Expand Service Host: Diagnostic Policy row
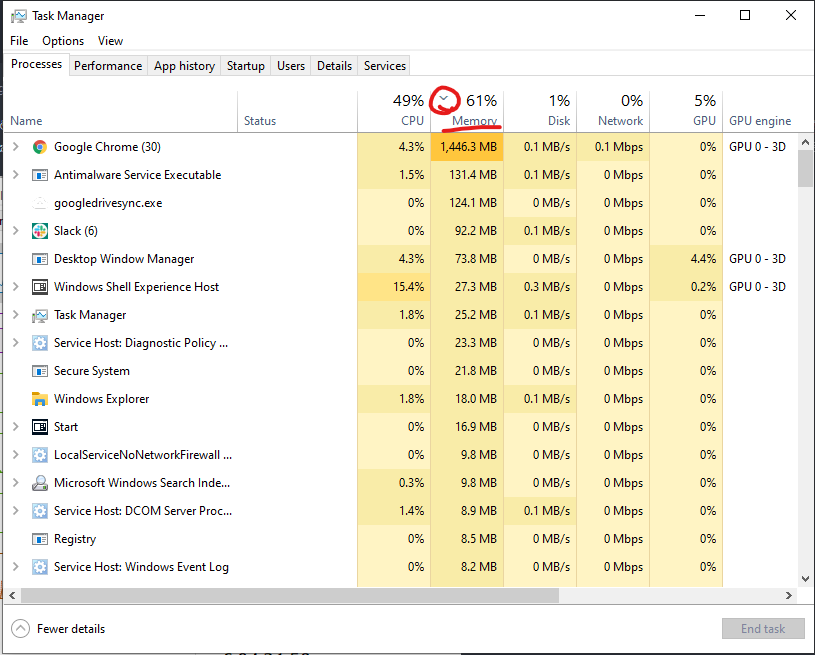Viewport: 815px width, 655px height. point(16,343)
